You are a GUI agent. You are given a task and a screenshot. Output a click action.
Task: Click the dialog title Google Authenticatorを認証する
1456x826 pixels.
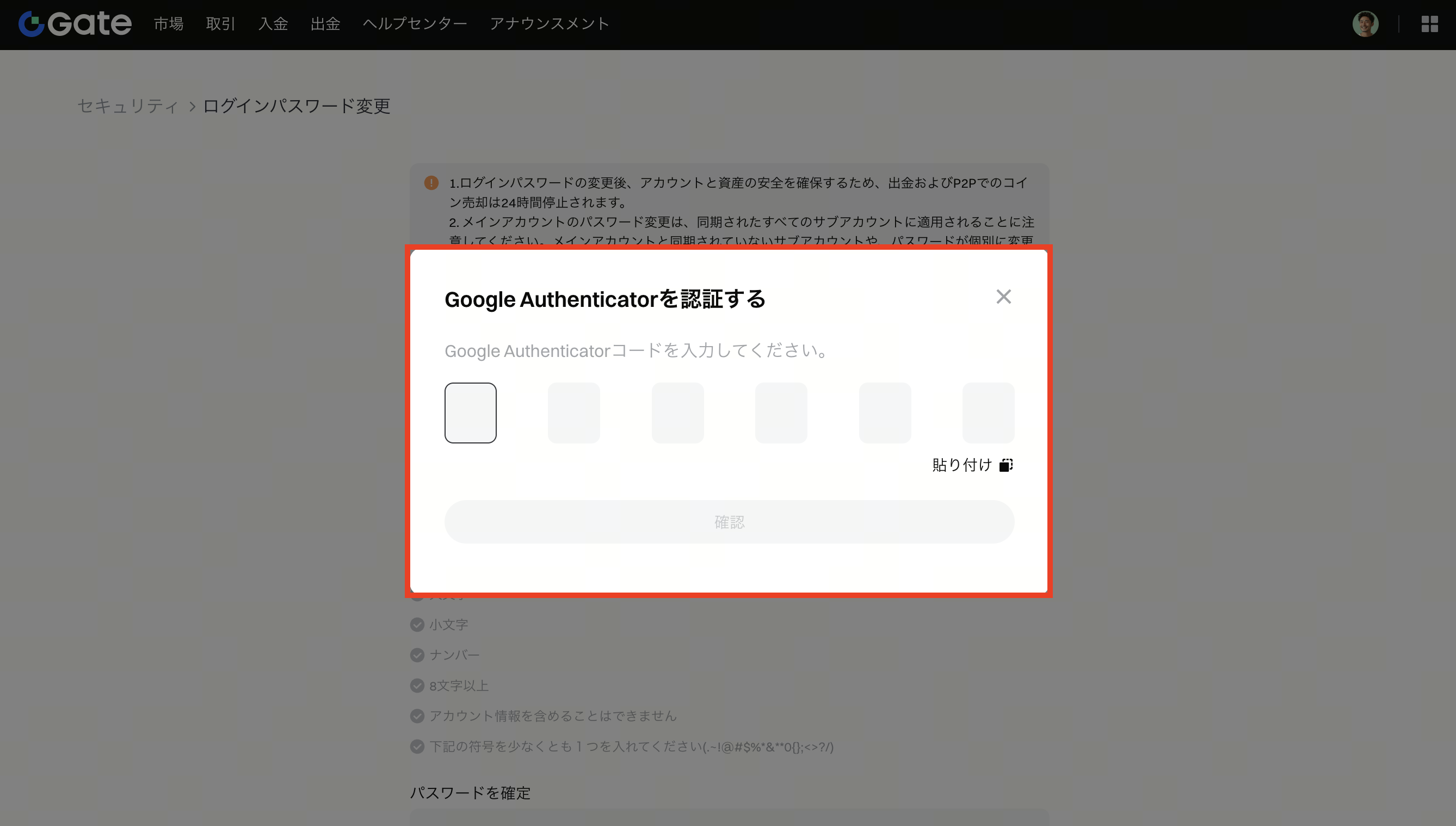coord(605,299)
